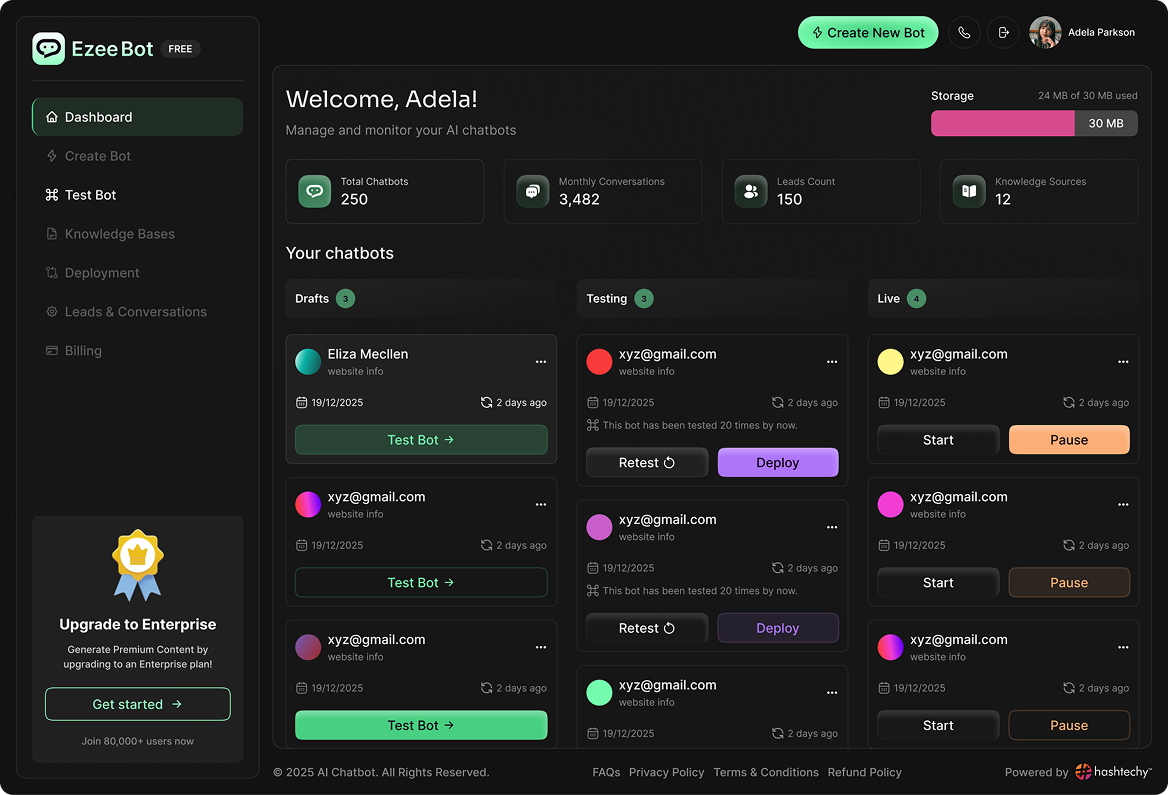
Task: Click the Create New Bot button
Action: tap(868, 32)
